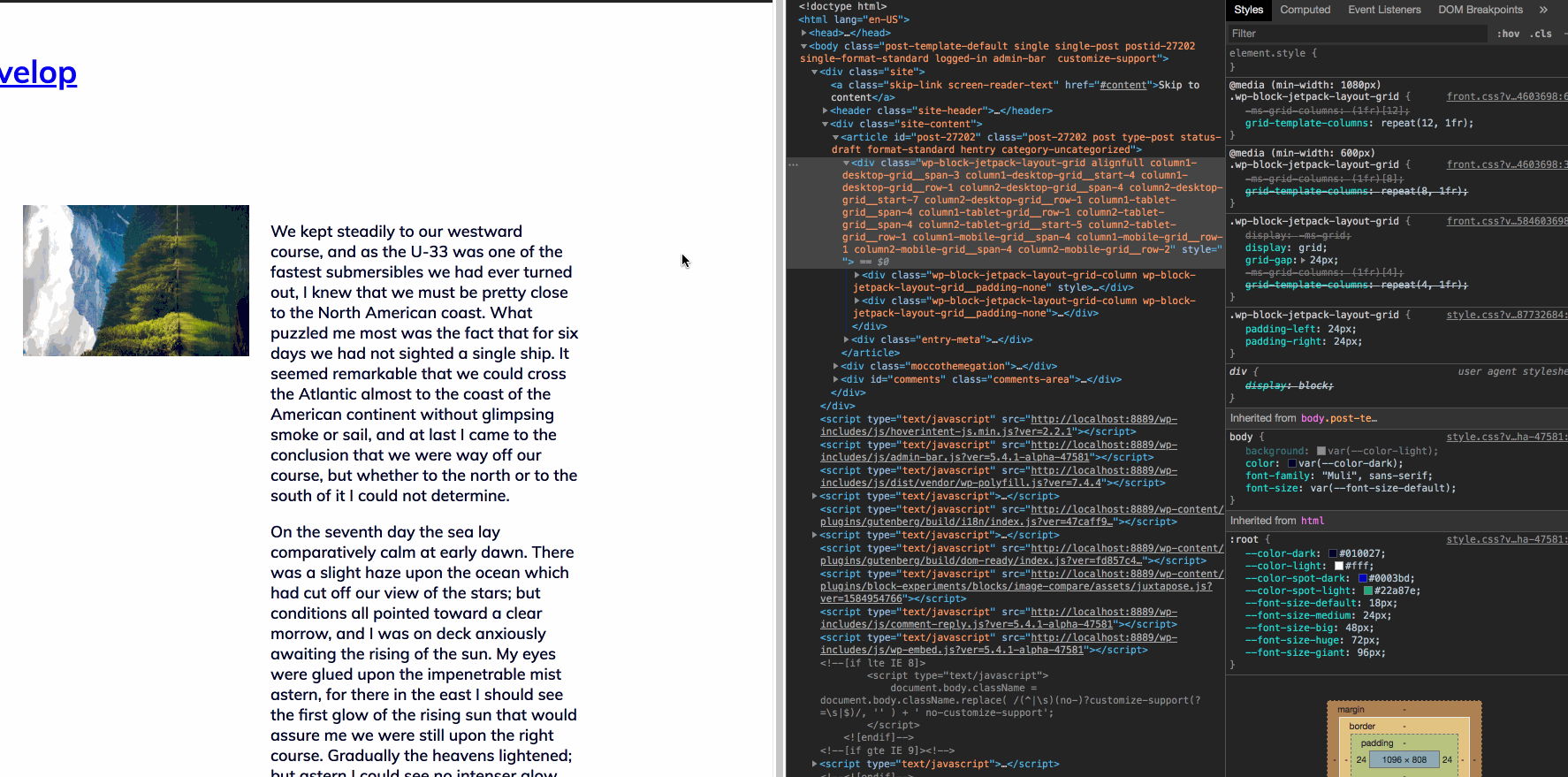The height and width of the screenshot is (777, 1568).
Task: Open the comment-reply.js script src link
Action: point(999,618)
